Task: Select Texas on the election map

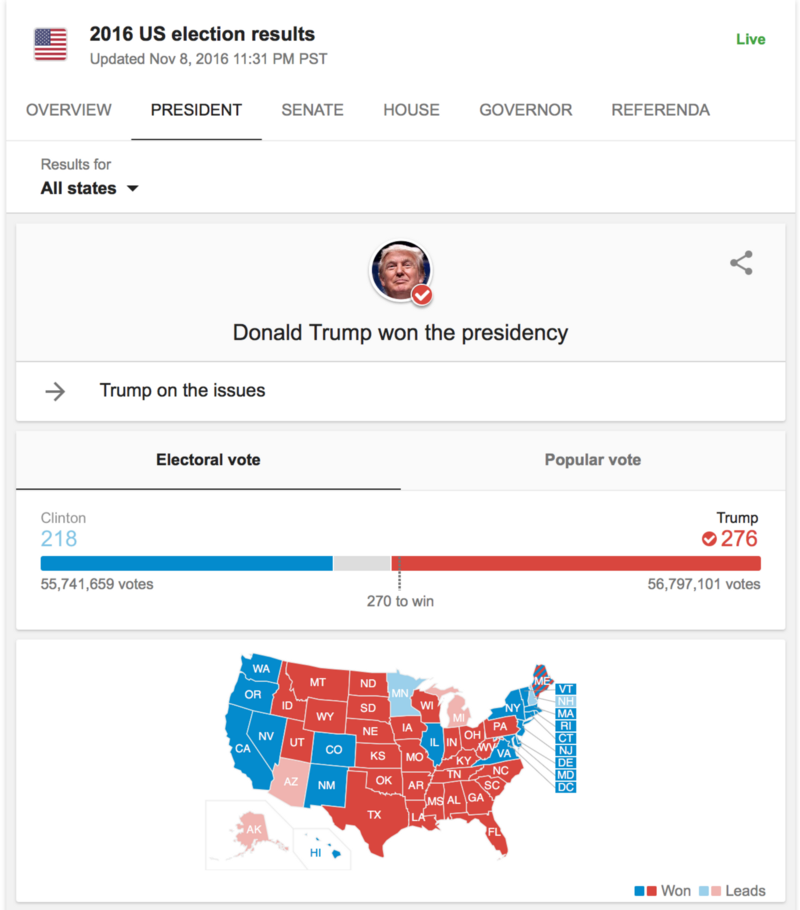Action: point(375,815)
